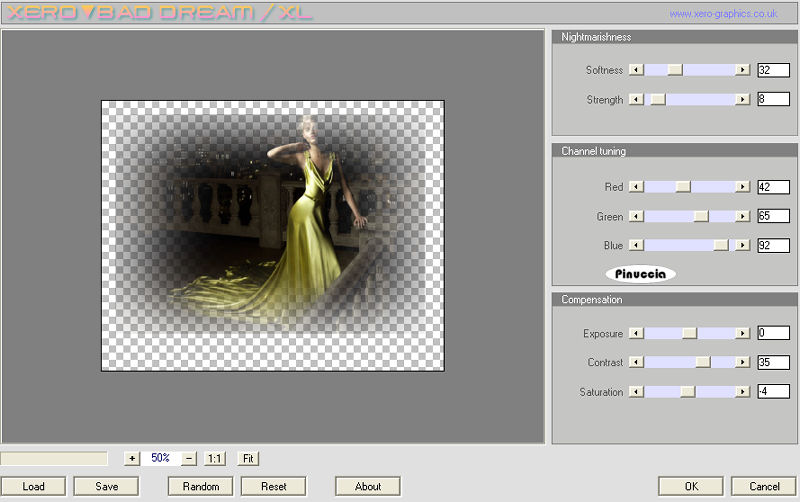The width and height of the screenshot is (800, 502).
Task: Click Blue channel right arrow
Action: (742, 245)
